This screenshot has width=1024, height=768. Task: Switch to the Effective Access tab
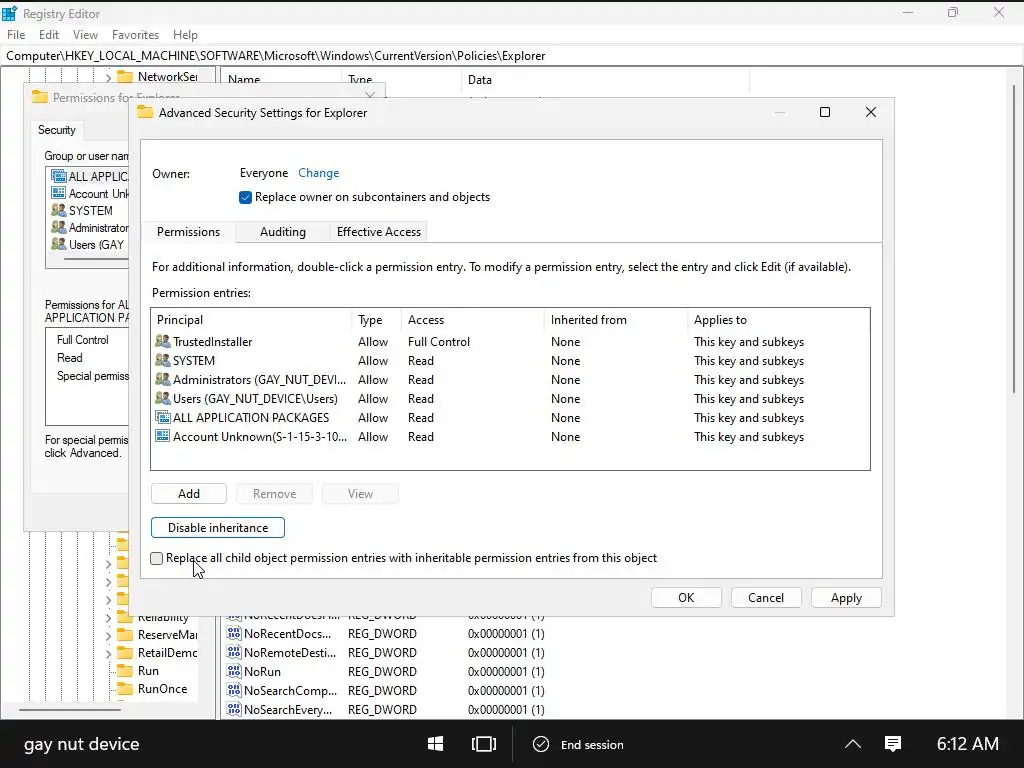379,232
